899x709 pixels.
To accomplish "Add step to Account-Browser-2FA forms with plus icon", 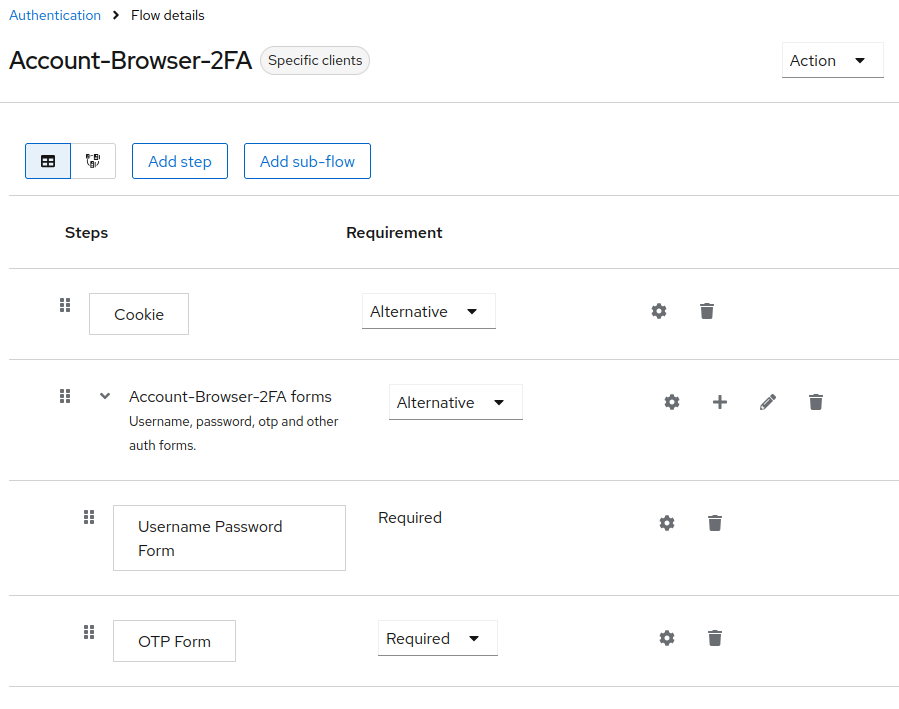I will pos(720,402).
